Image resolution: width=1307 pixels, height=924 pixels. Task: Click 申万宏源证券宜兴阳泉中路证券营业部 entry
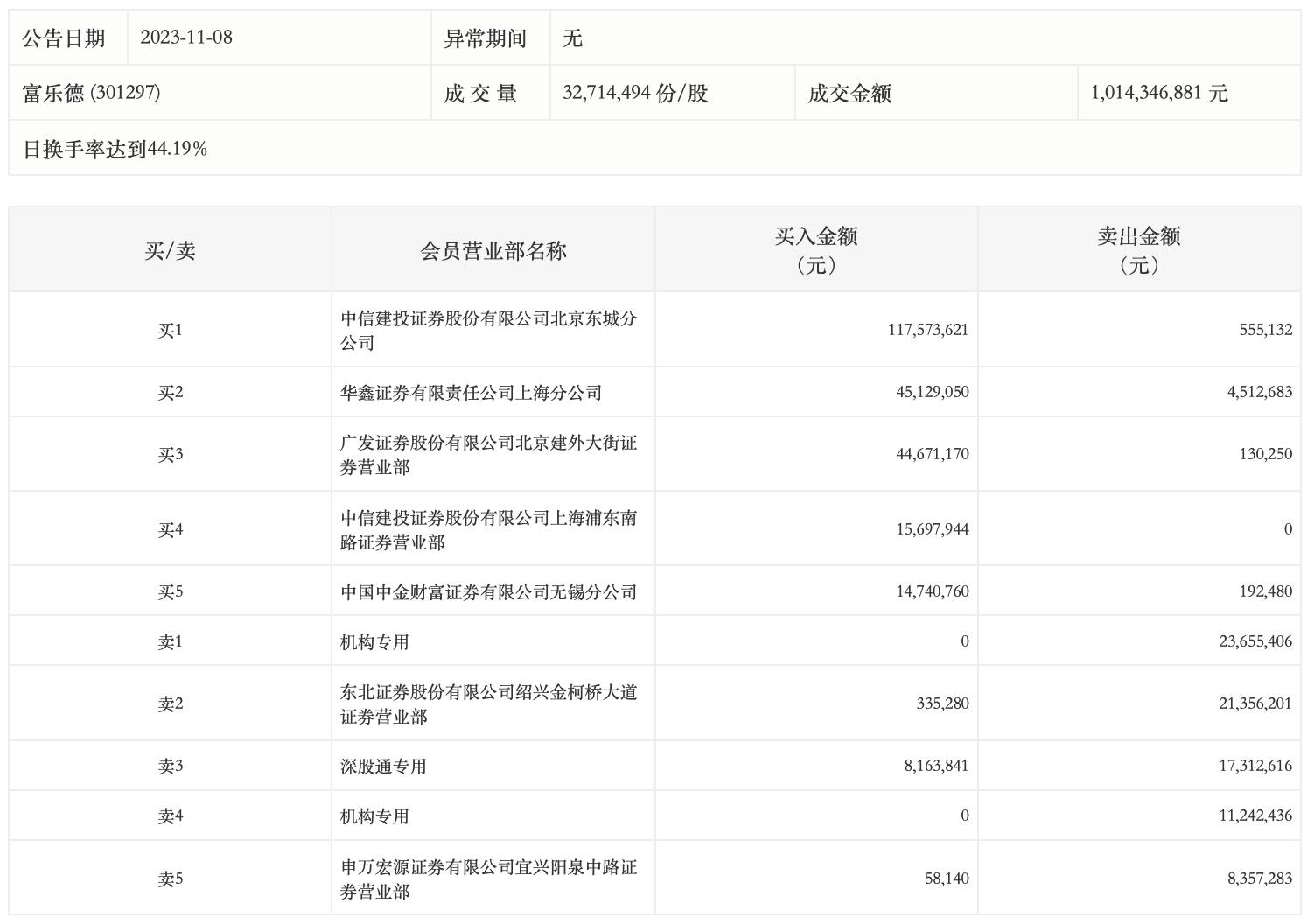point(488,878)
